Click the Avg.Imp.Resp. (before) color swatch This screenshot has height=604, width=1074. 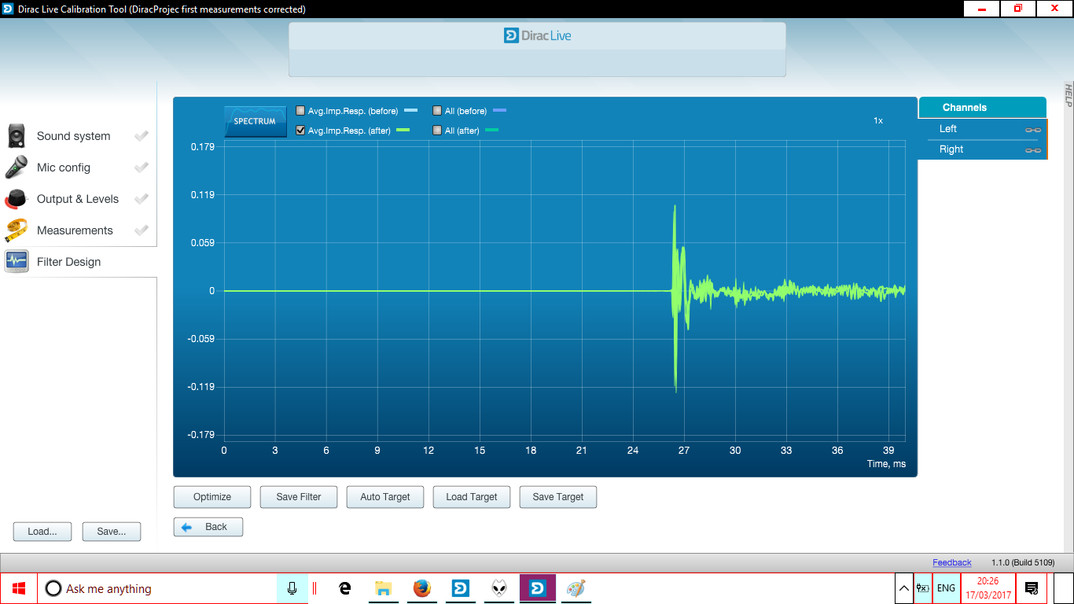click(x=410, y=110)
